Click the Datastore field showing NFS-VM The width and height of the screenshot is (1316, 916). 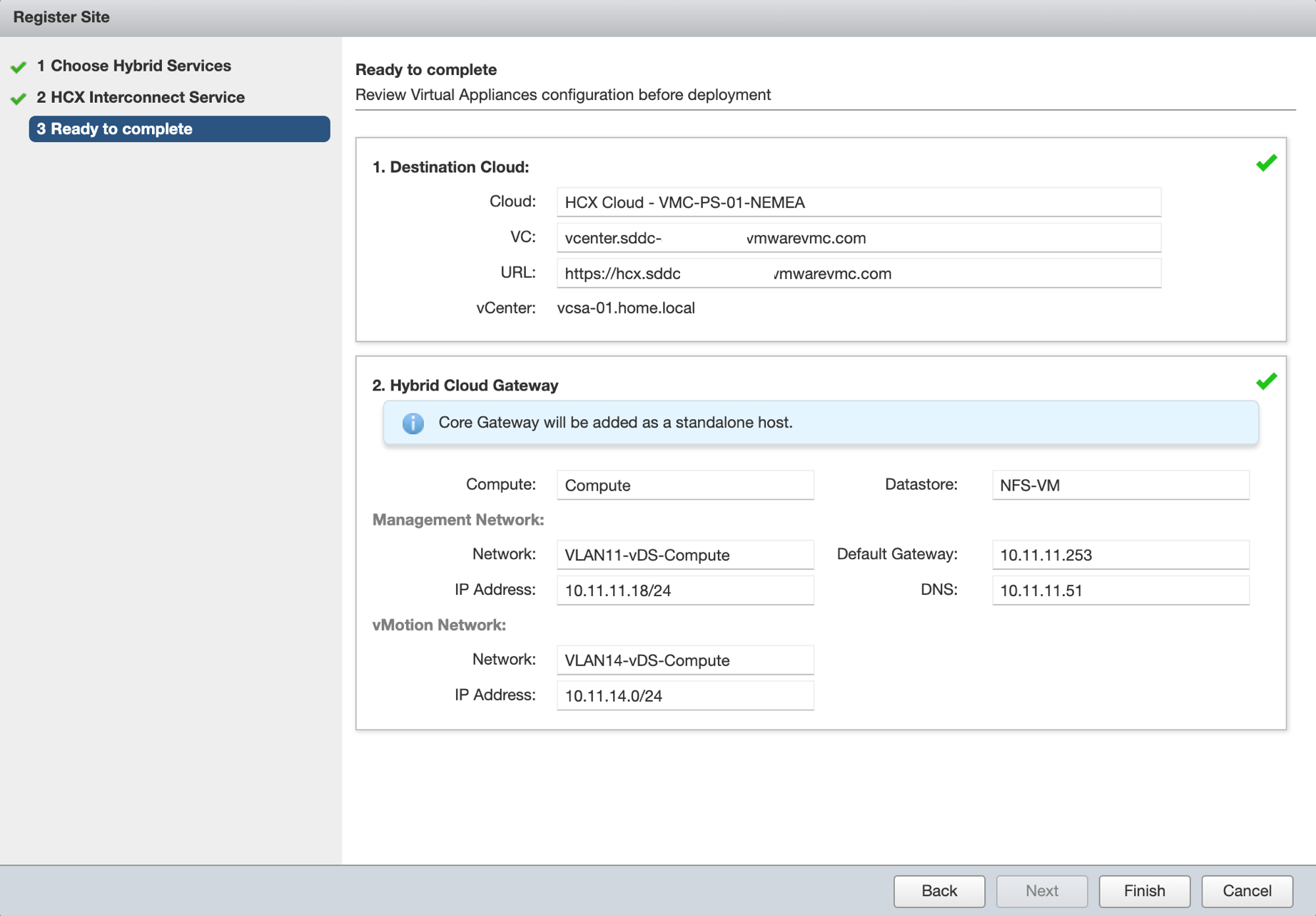(x=1120, y=485)
